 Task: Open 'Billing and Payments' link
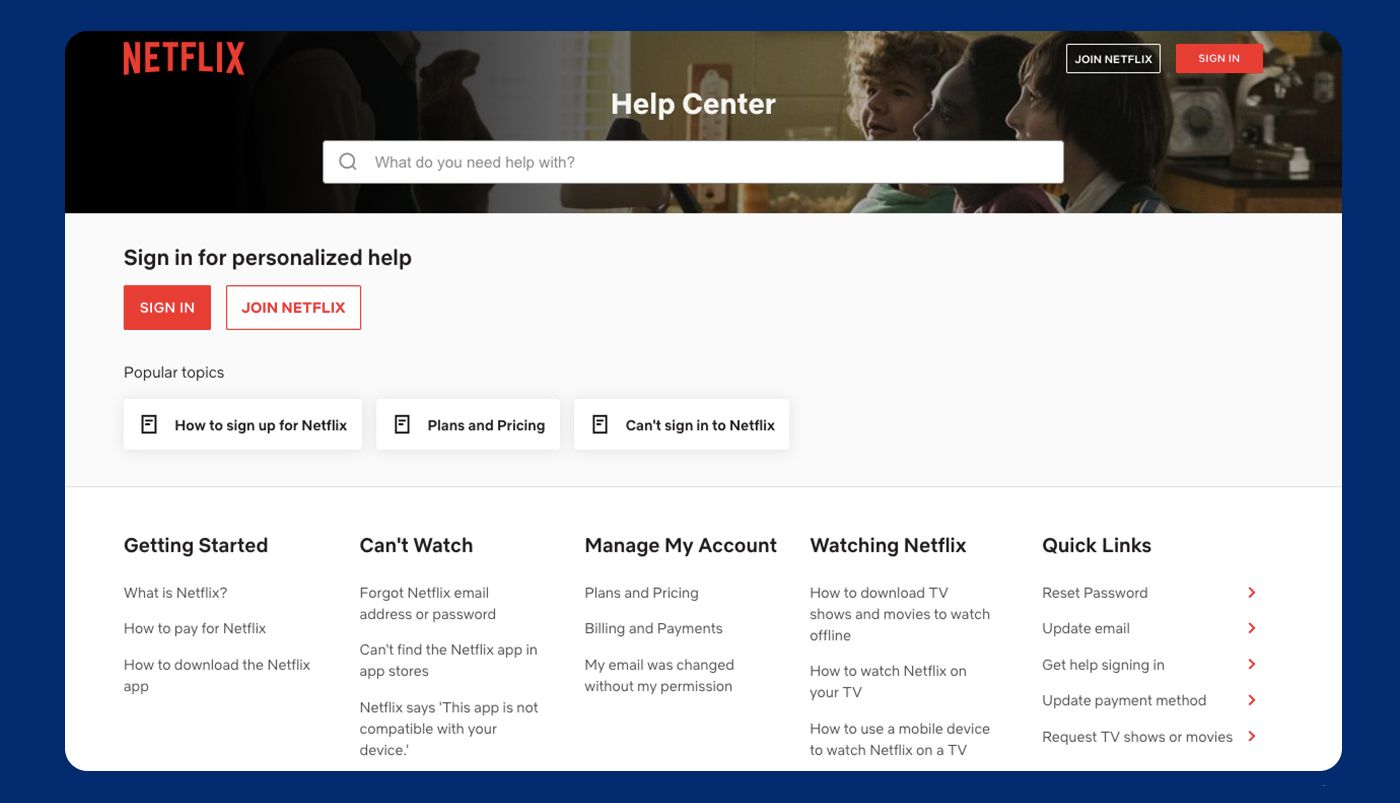click(x=654, y=628)
